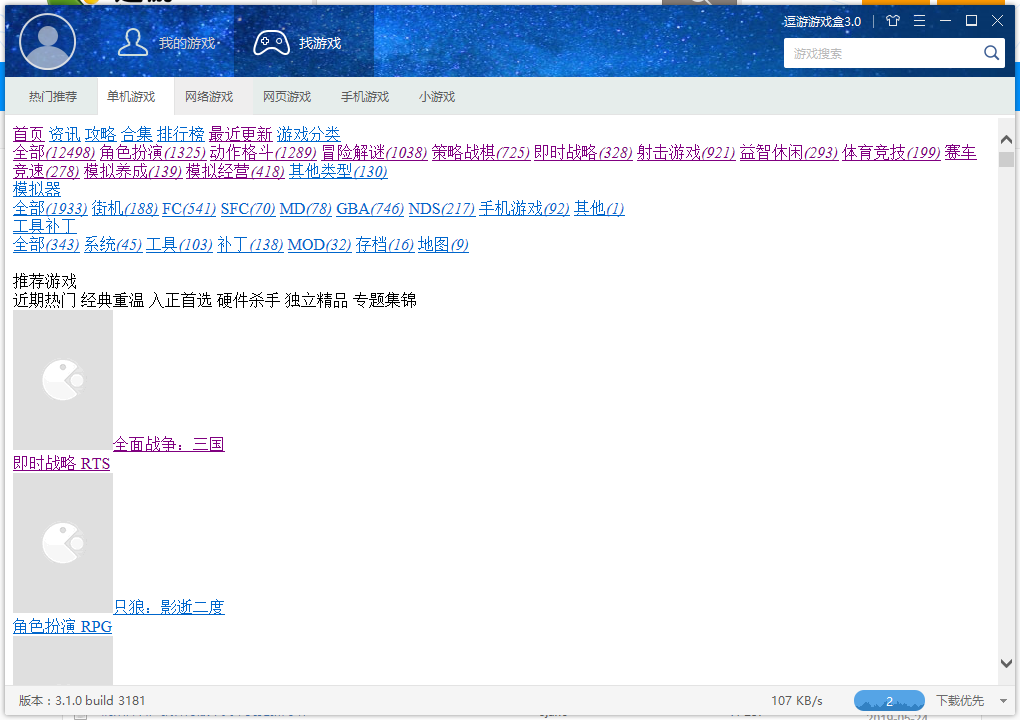The height and width of the screenshot is (720, 1020).
Task: Switch to 手机游戏 tab
Action: coord(365,96)
